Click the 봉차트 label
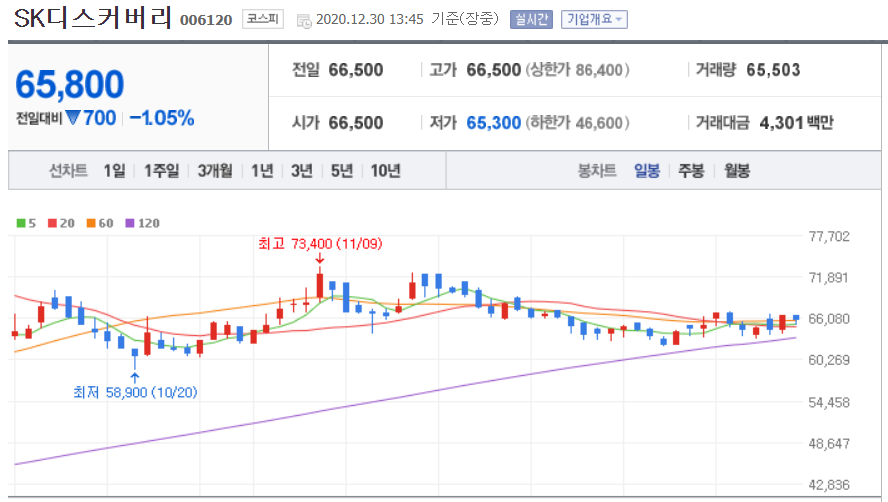888x502 pixels. (x=597, y=170)
